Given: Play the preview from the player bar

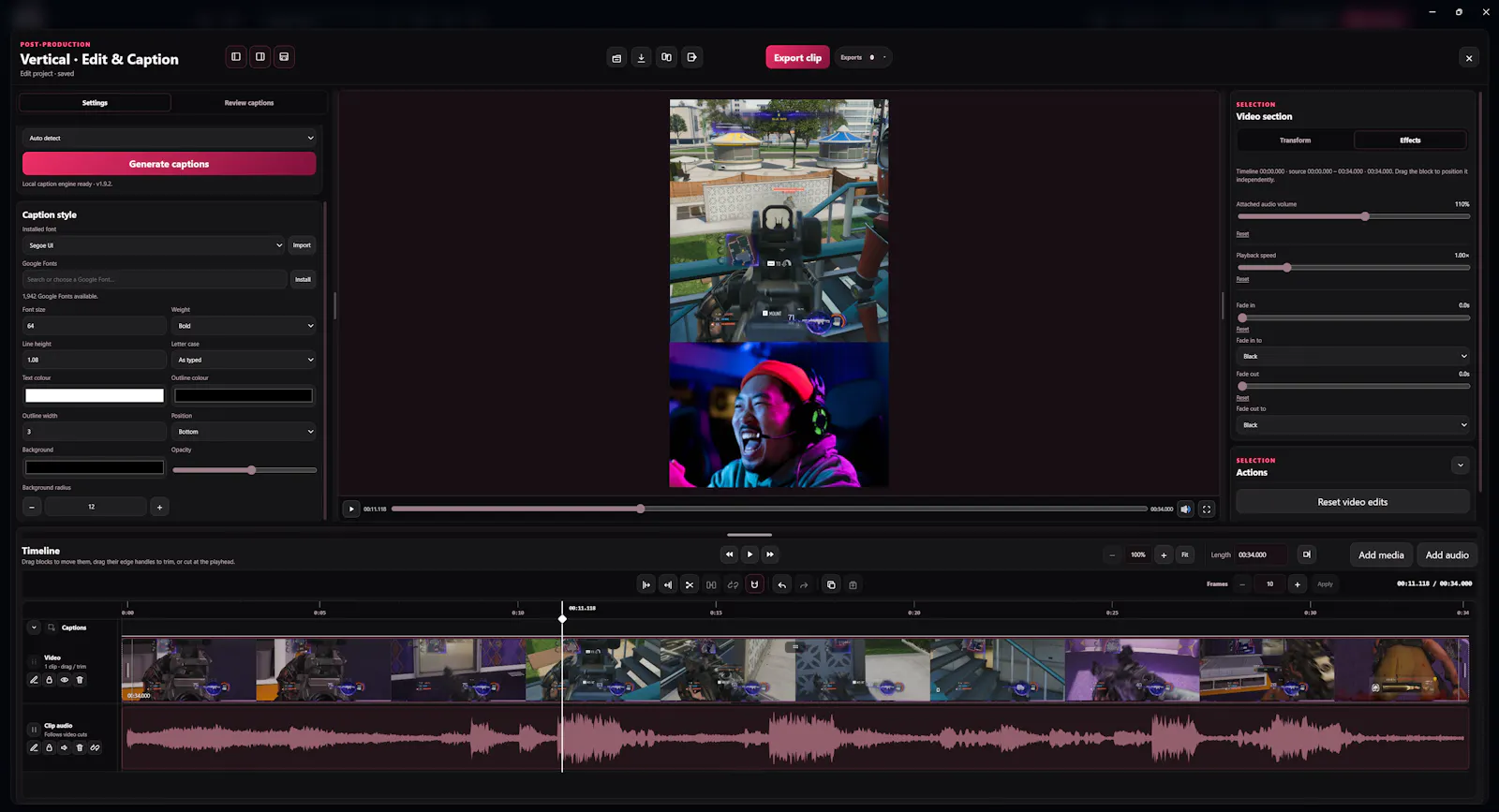Looking at the screenshot, I should (x=351, y=509).
